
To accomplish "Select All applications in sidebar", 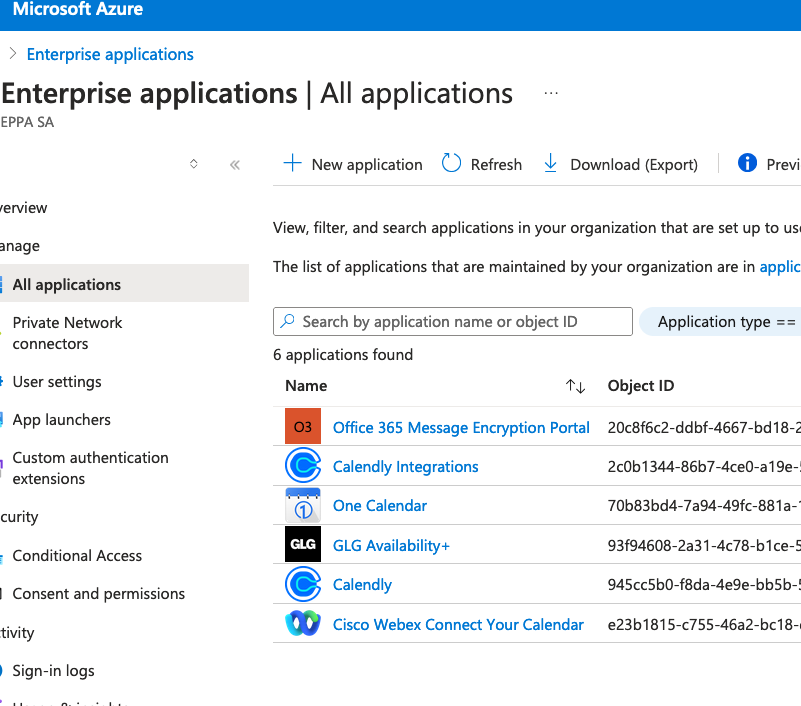I will click(x=124, y=284).
